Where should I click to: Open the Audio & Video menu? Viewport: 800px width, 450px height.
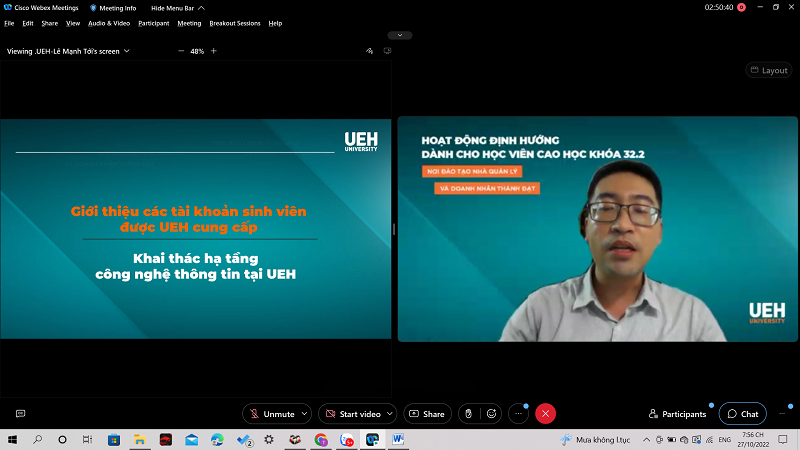click(x=109, y=23)
